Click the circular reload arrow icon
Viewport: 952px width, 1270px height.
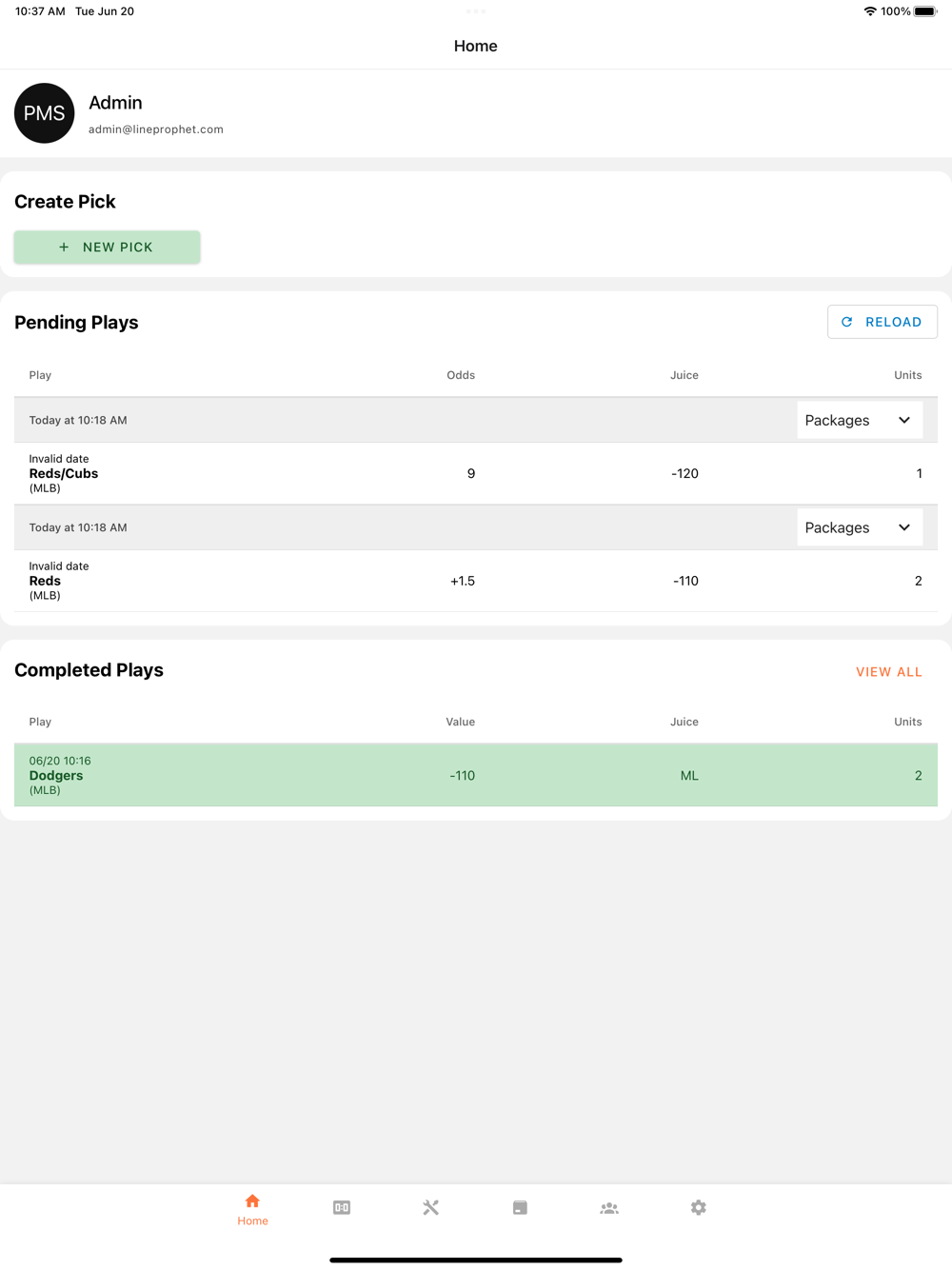point(846,322)
